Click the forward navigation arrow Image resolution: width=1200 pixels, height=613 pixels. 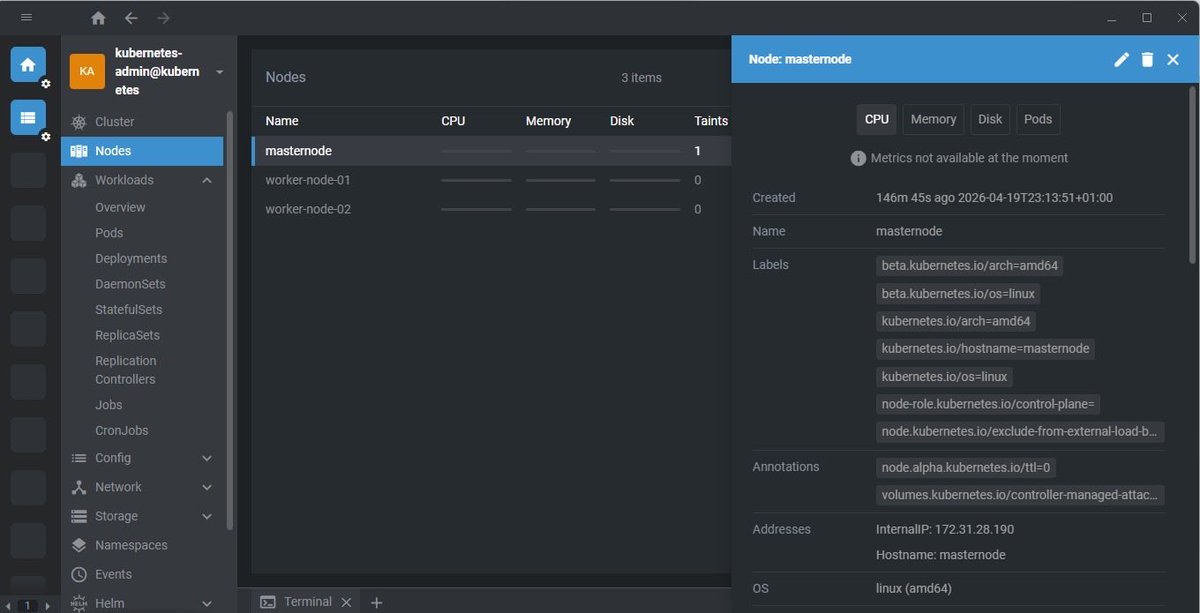coord(163,17)
